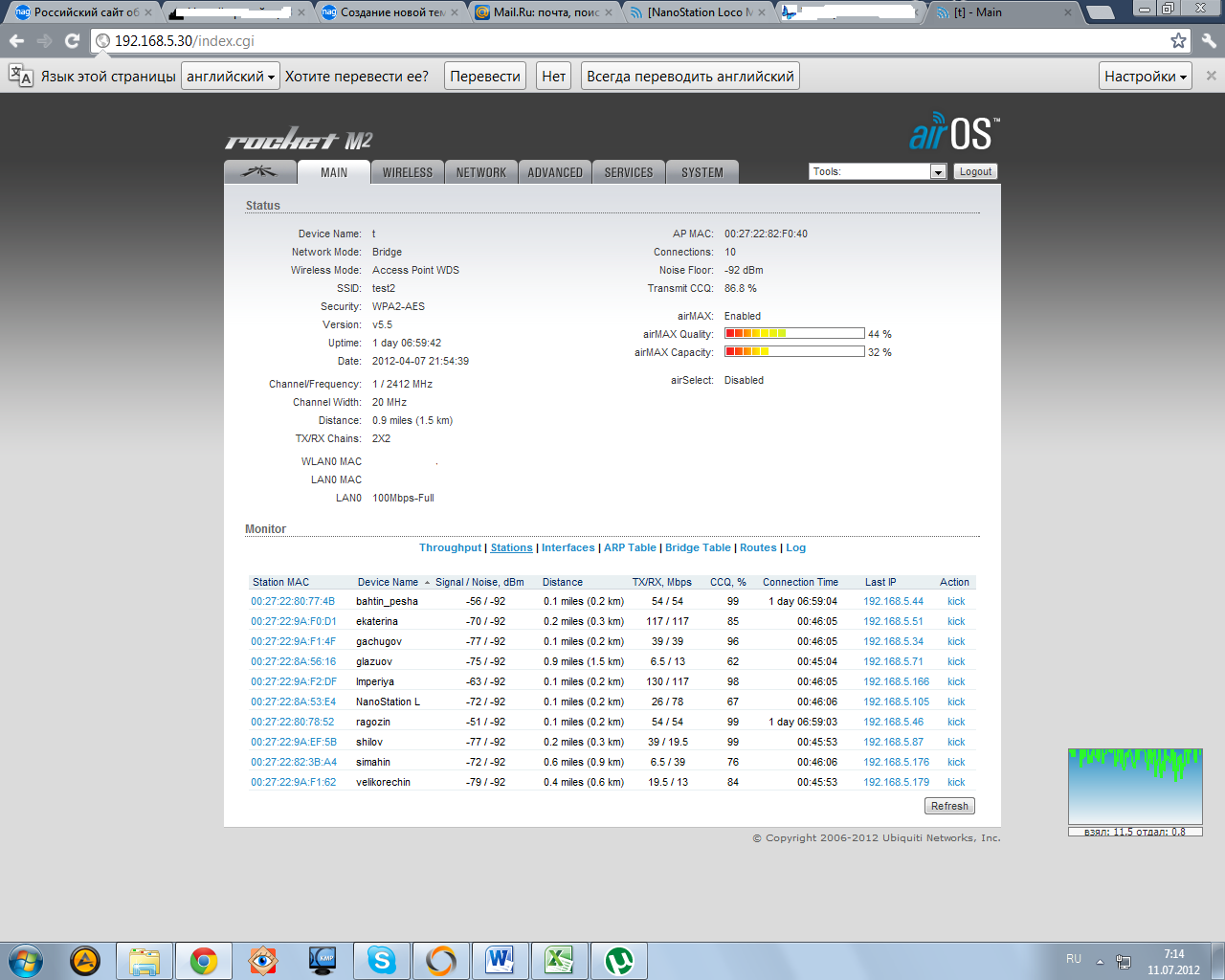Open the SERVICES tab
This screenshot has height=980, width=1225.
[629, 172]
